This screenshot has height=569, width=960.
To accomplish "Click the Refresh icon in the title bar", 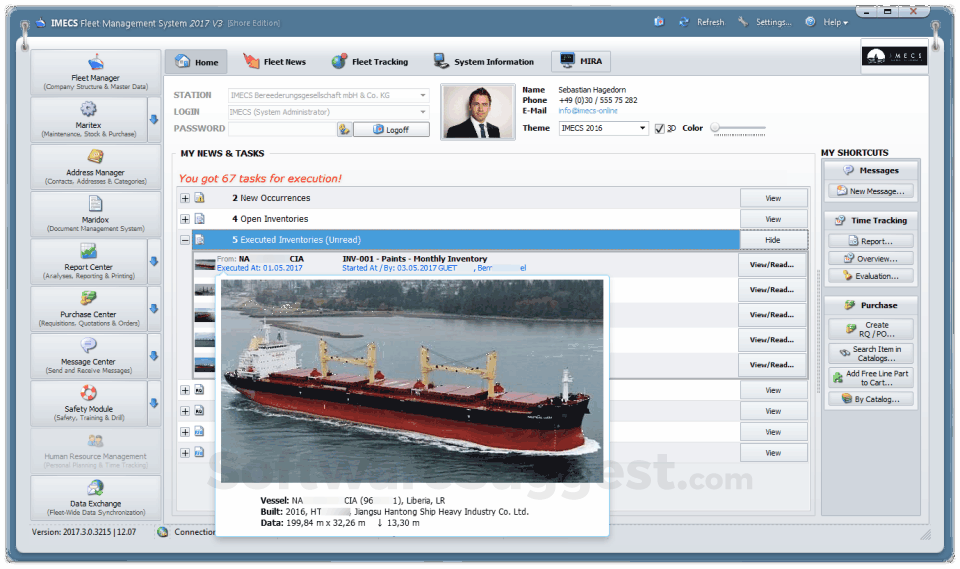I will [x=684, y=22].
